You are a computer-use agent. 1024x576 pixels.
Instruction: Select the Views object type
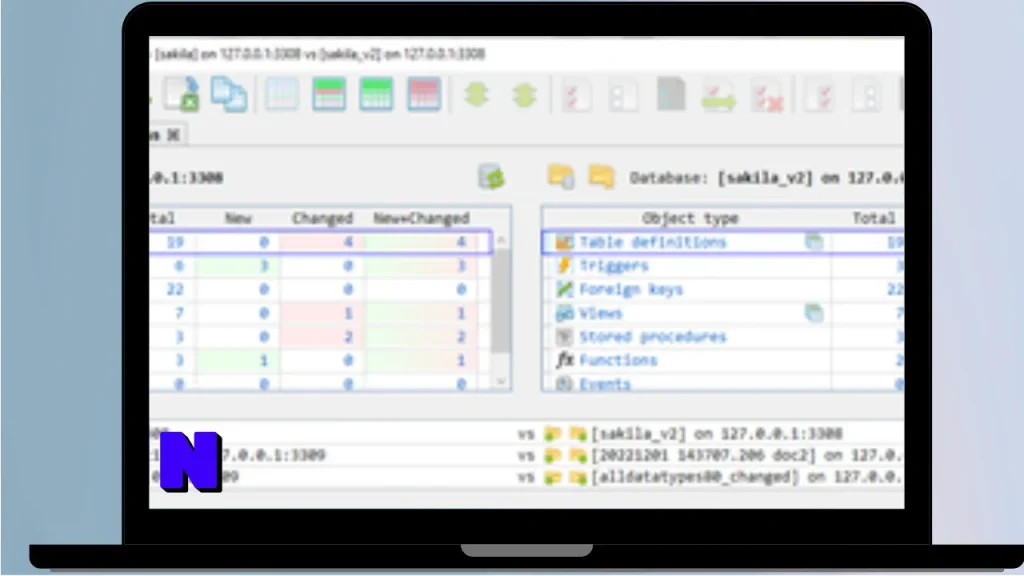(601, 313)
